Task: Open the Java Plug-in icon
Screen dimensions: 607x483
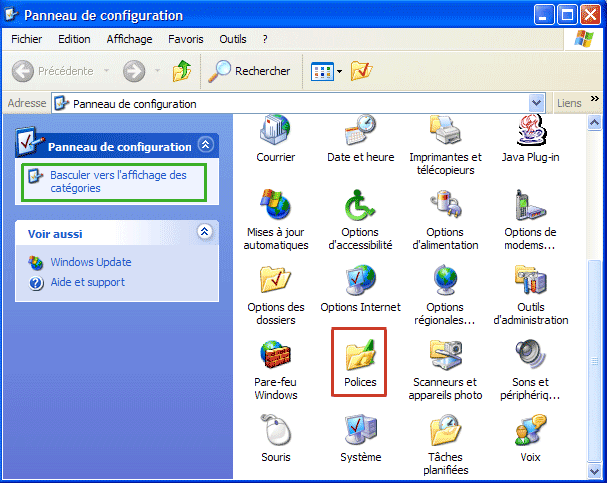Action: coord(530,138)
